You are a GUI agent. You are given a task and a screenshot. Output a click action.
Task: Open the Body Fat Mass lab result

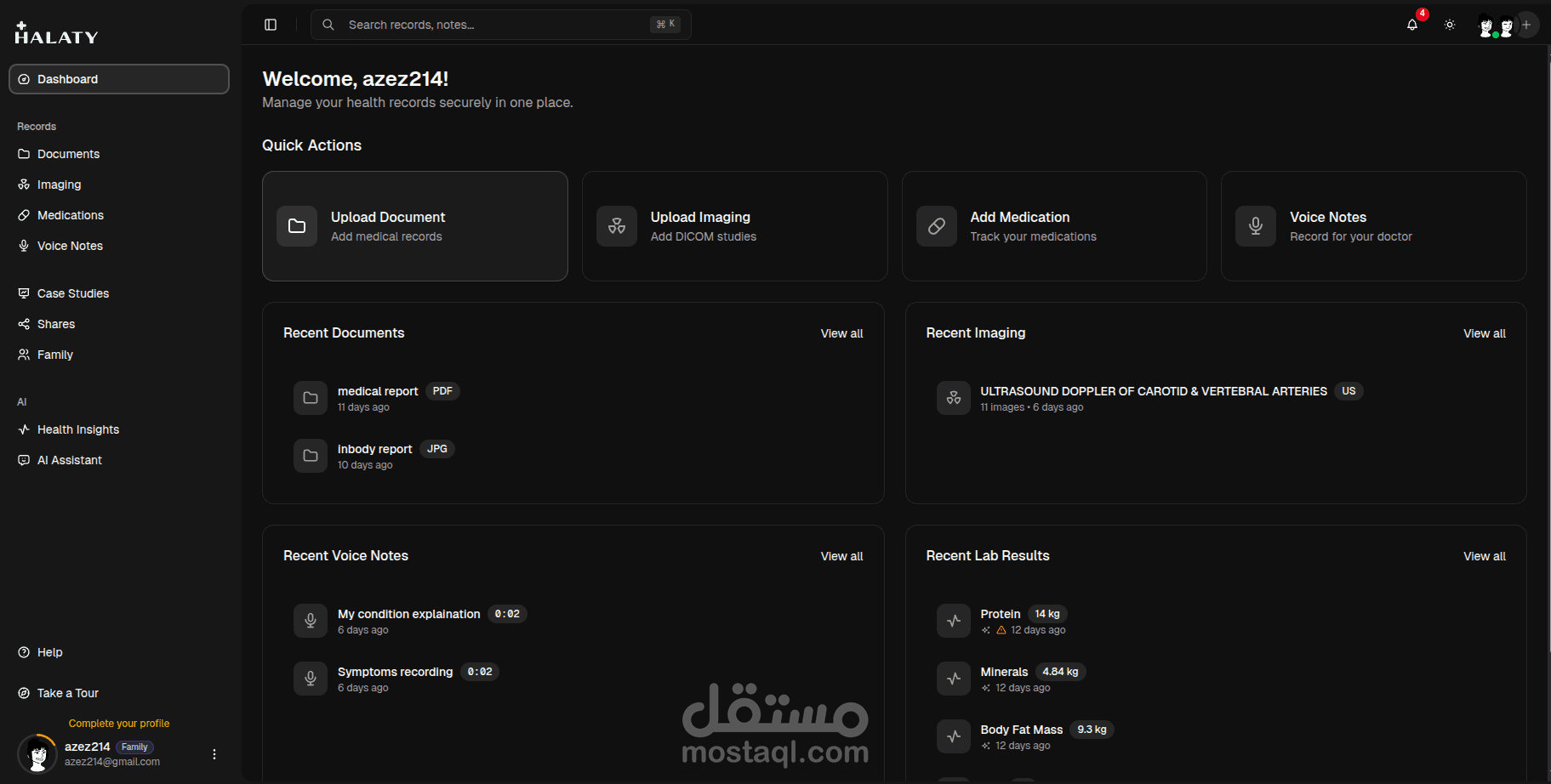[1216, 736]
